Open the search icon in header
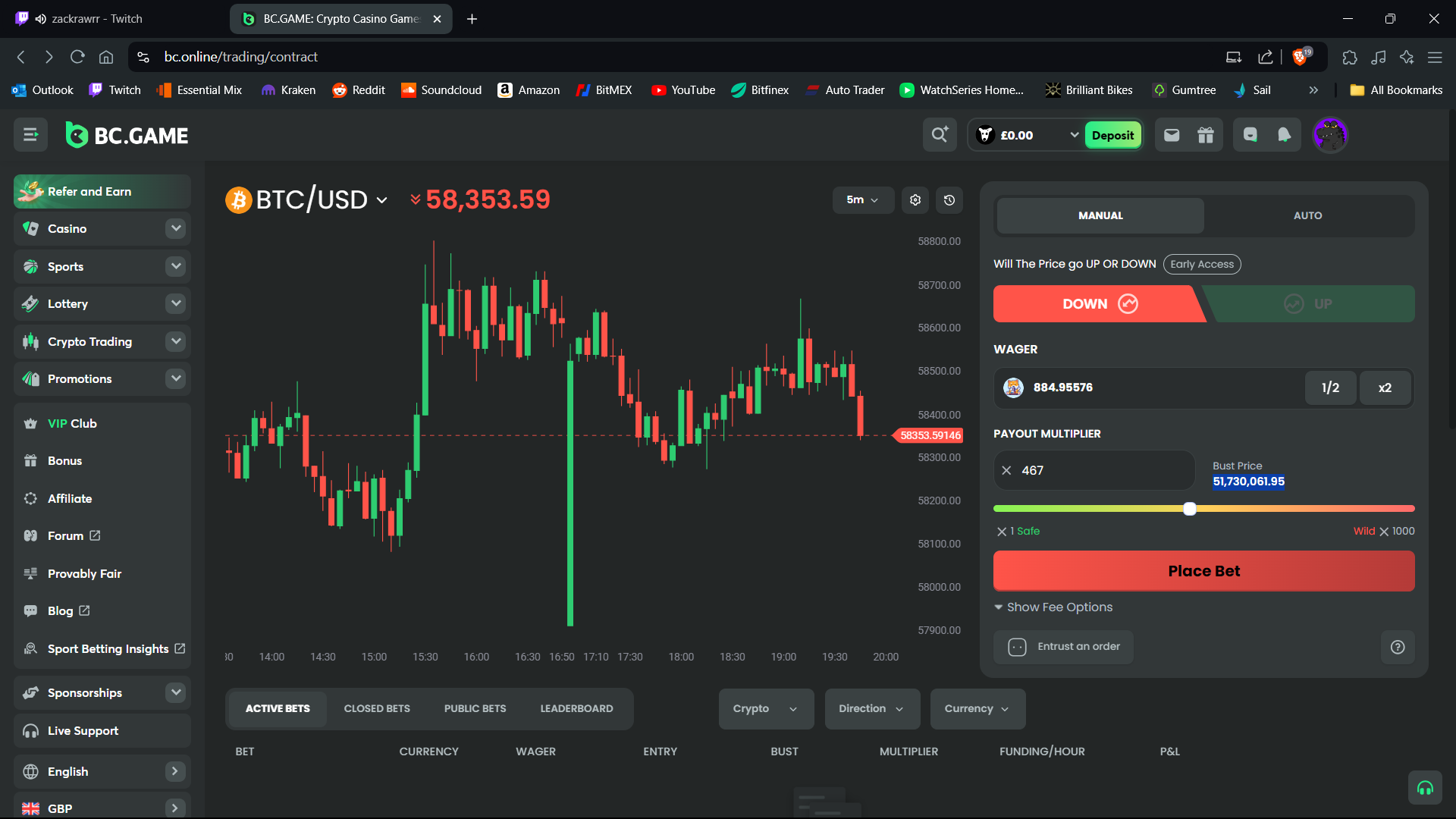 (x=940, y=135)
